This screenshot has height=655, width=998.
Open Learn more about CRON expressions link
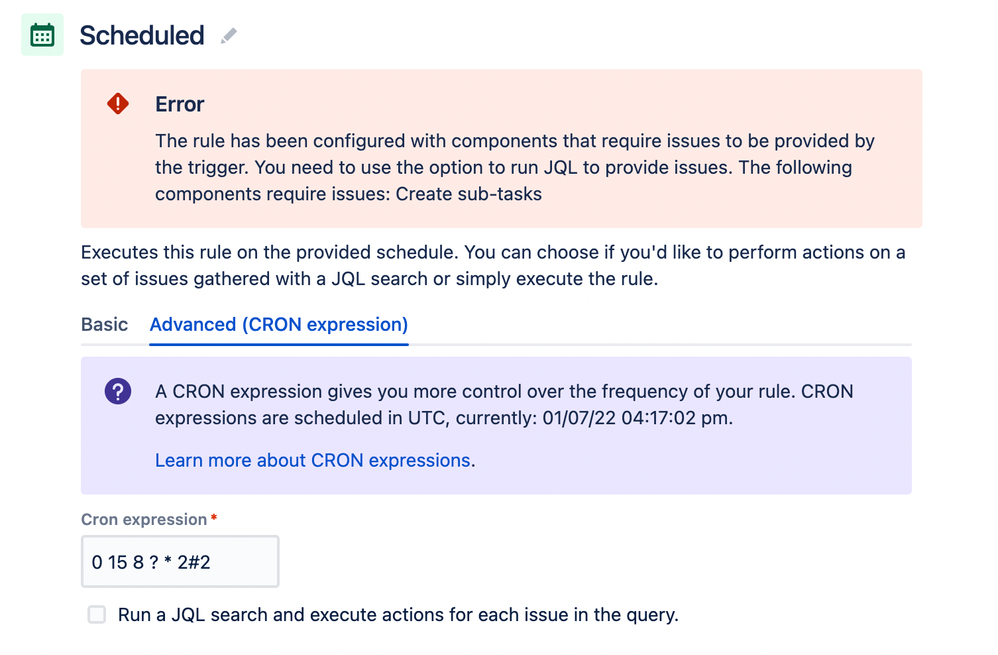tap(313, 460)
